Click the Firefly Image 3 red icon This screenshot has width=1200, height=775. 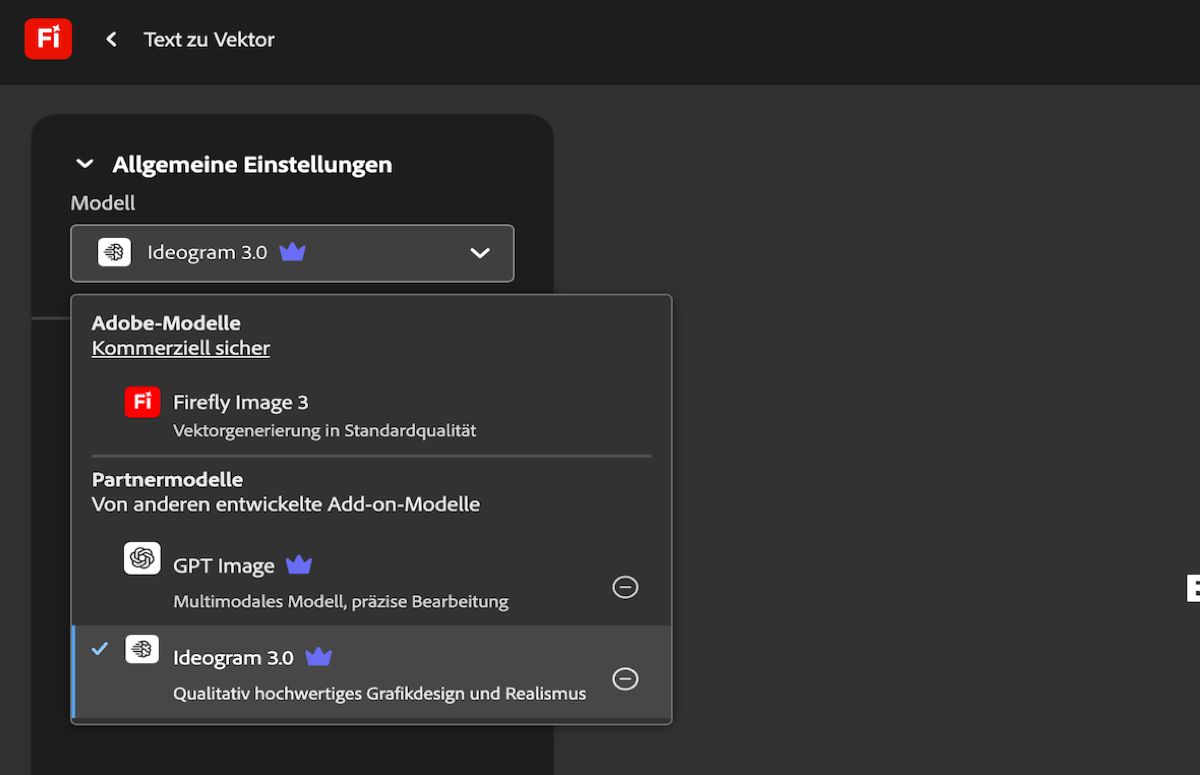(142, 401)
